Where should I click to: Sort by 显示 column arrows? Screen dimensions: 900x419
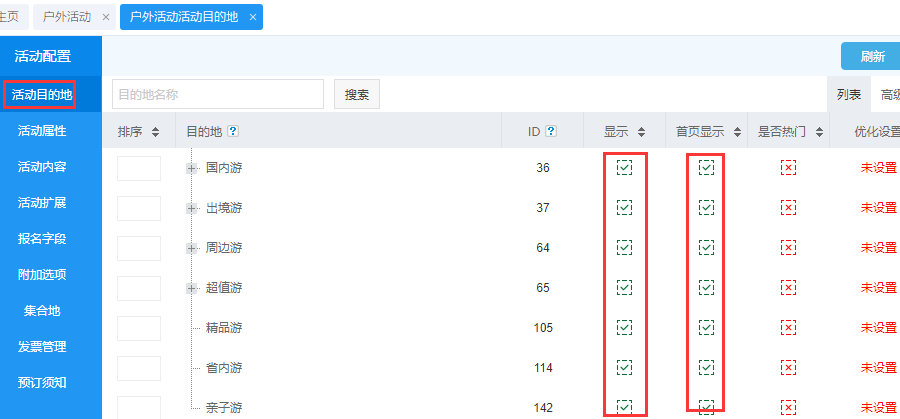coord(640,132)
